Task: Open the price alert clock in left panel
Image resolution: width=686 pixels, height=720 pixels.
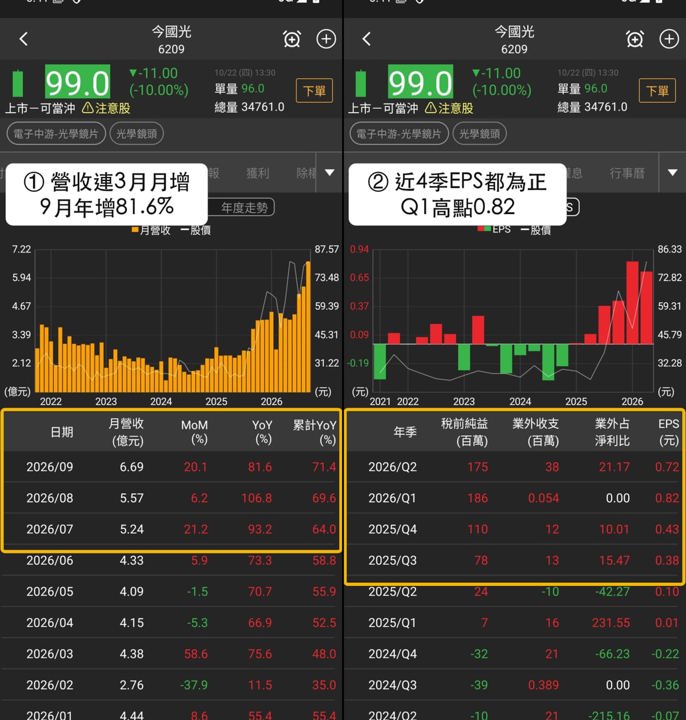Action: [292, 39]
